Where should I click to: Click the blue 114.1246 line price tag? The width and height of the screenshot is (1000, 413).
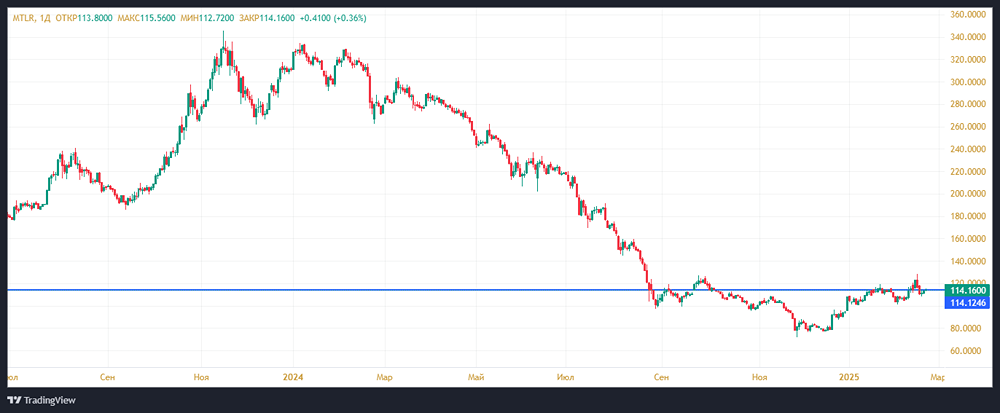pos(968,302)
